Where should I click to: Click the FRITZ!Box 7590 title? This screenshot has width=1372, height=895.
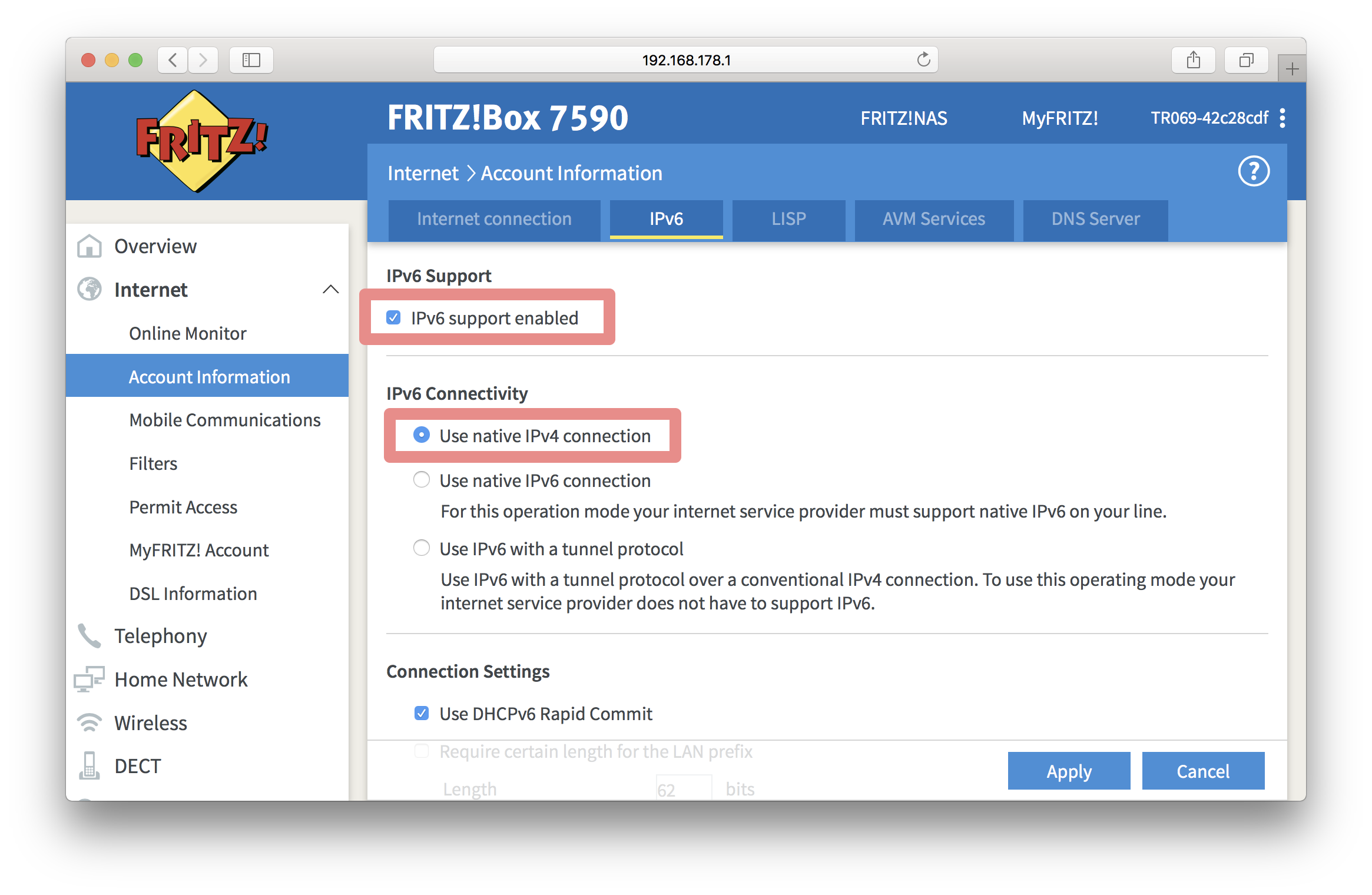508,118
